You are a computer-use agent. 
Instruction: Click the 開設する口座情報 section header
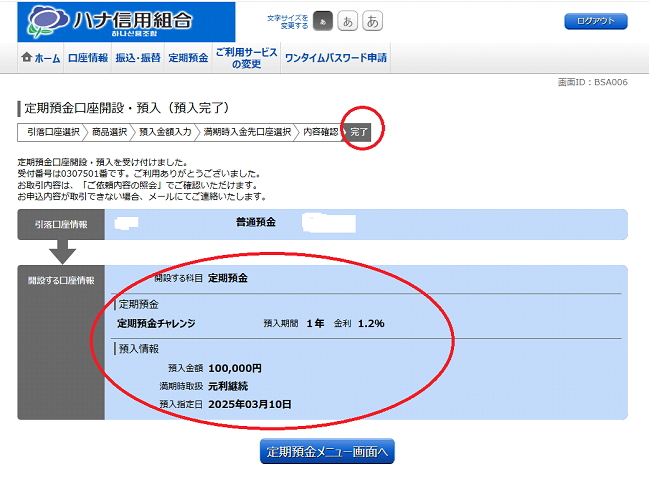61,281
